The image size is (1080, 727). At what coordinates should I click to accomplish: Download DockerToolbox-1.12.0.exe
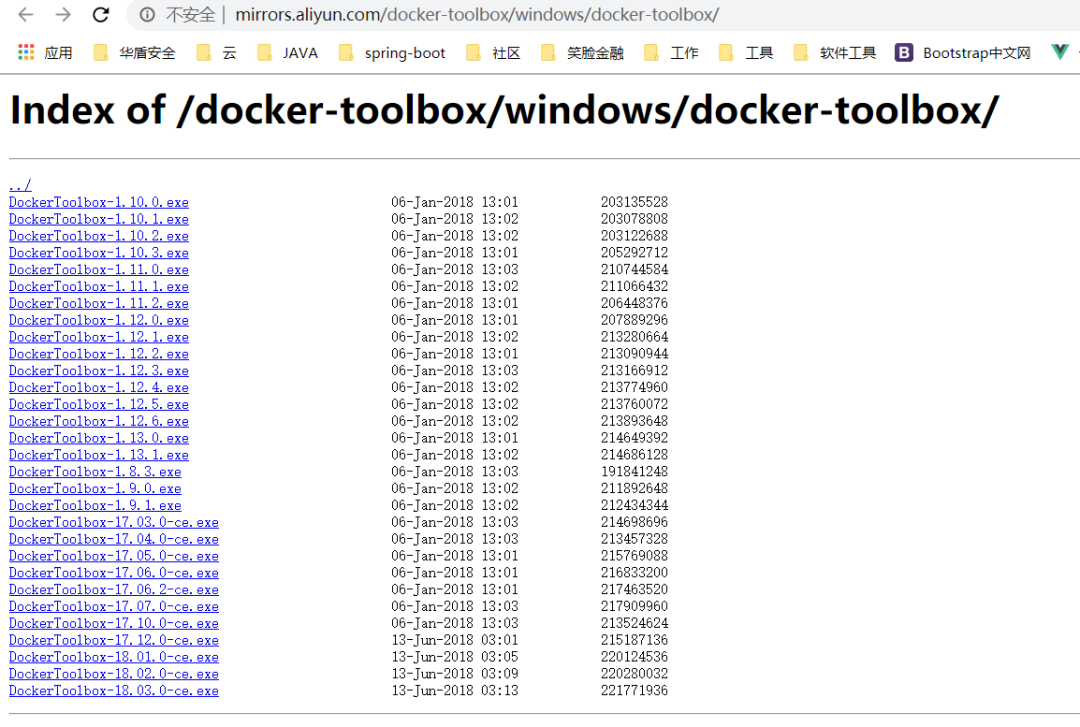[98, 320]
